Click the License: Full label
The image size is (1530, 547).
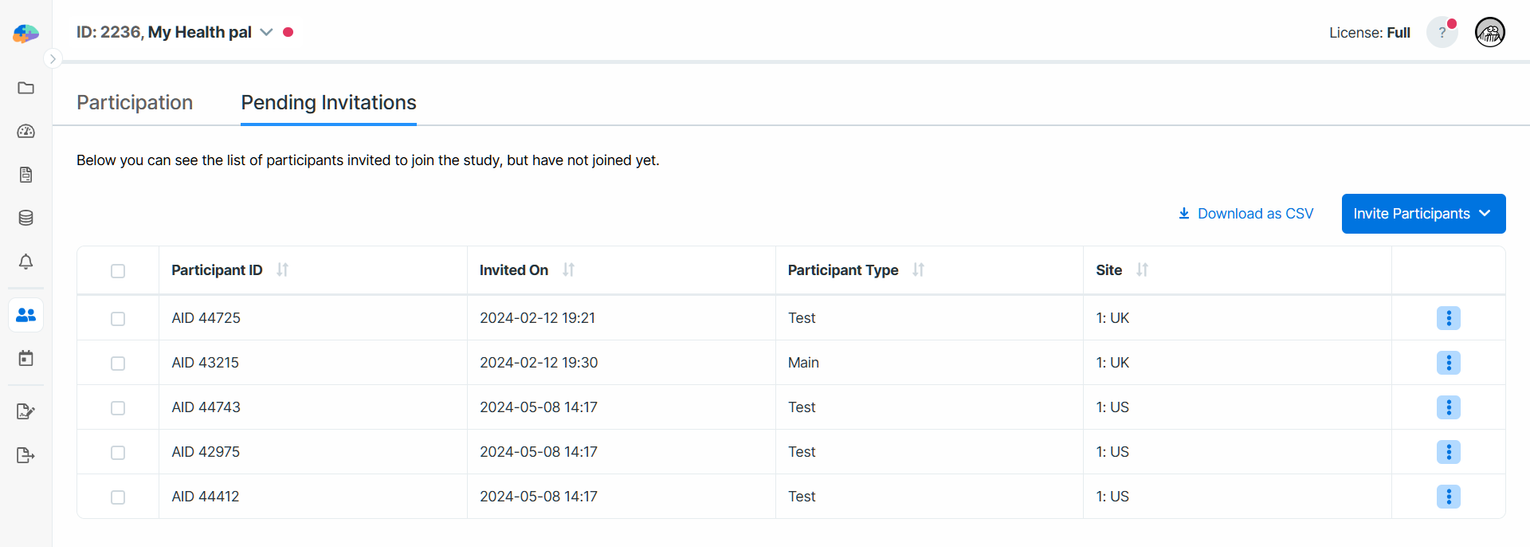pos(1369,33)
